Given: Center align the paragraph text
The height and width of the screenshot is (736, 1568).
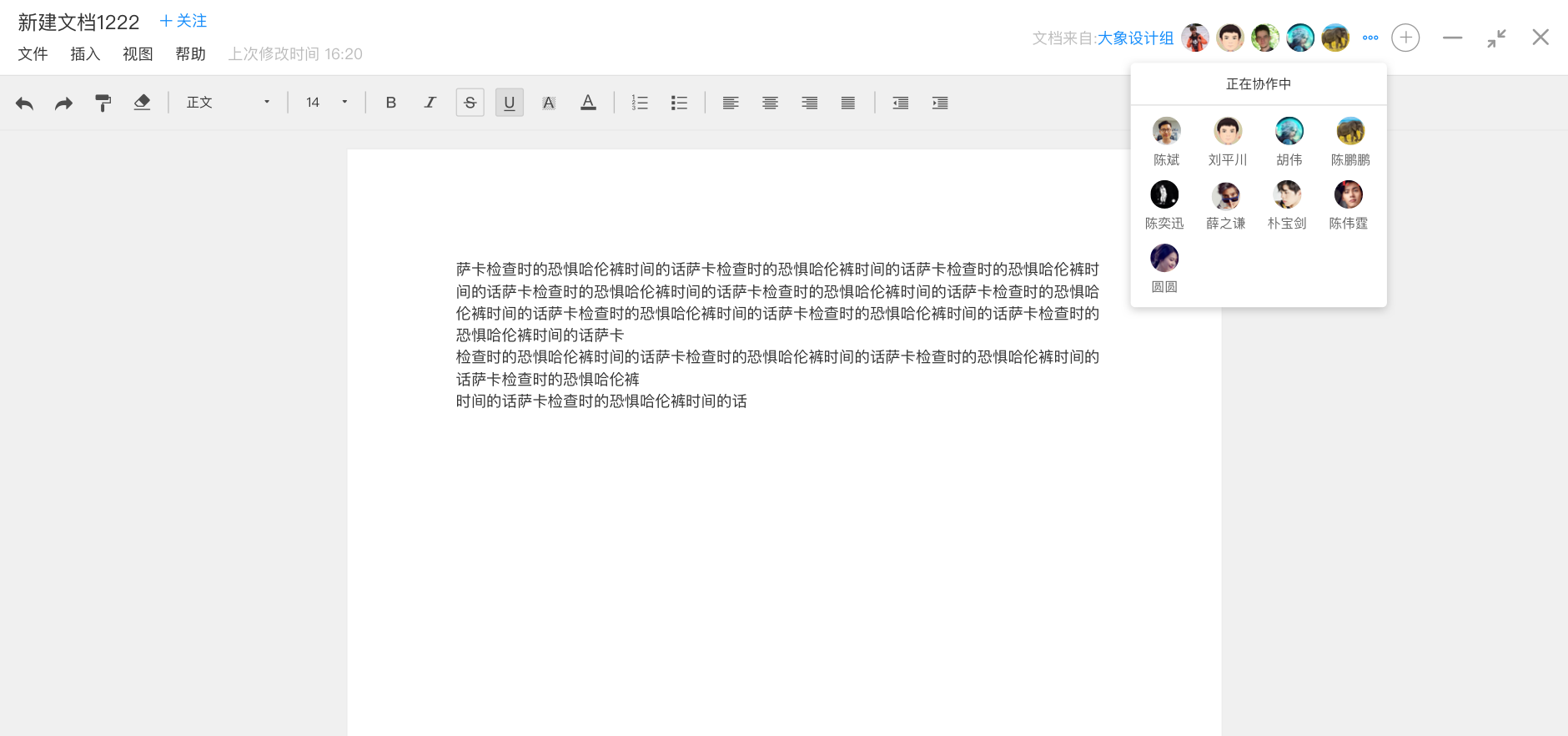Looking at the screenshot, I should coord(770,103).
